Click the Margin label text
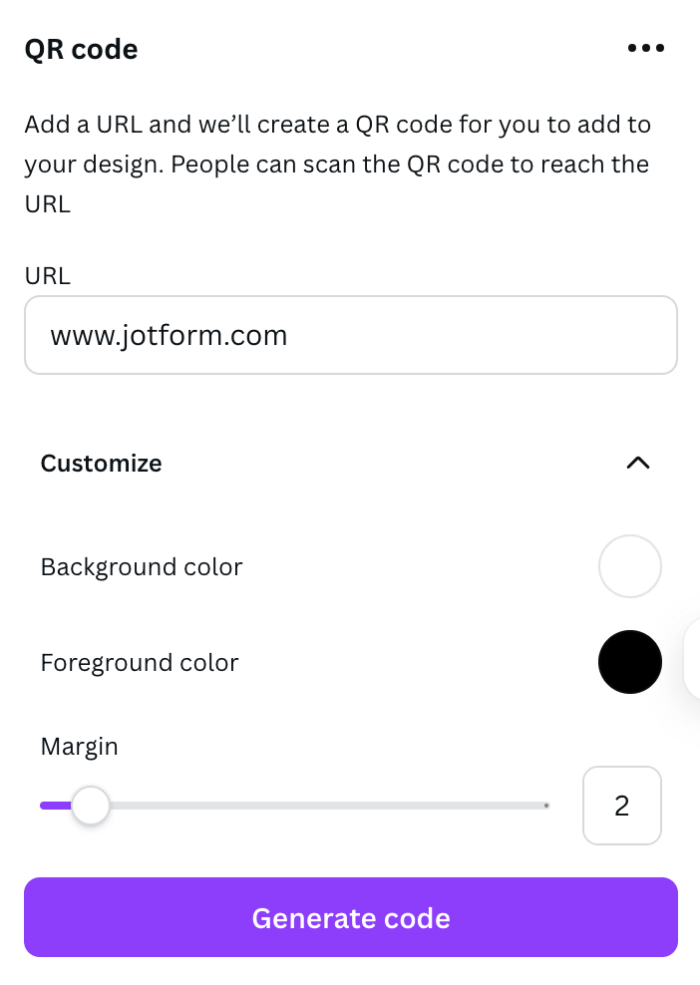Image resolution: width=700 pixels, height=985 pixels. pos(78,746)
